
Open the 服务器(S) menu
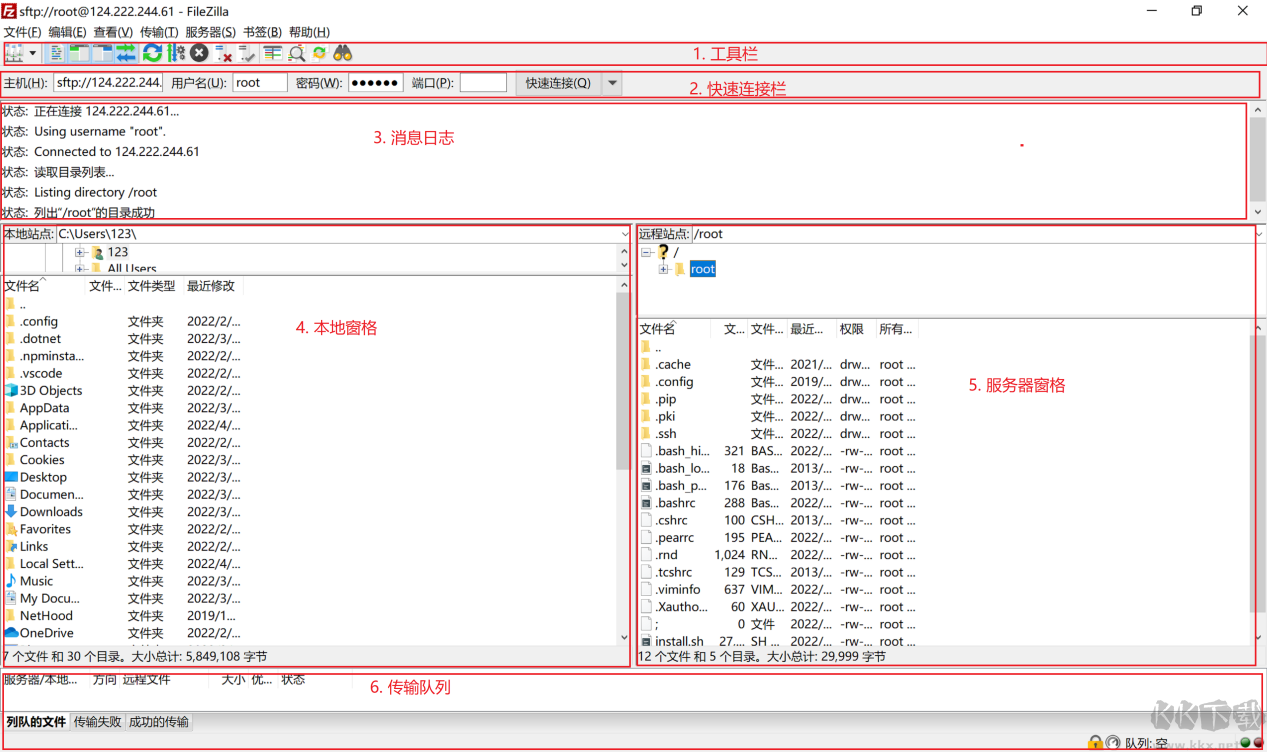pos(210,32)
